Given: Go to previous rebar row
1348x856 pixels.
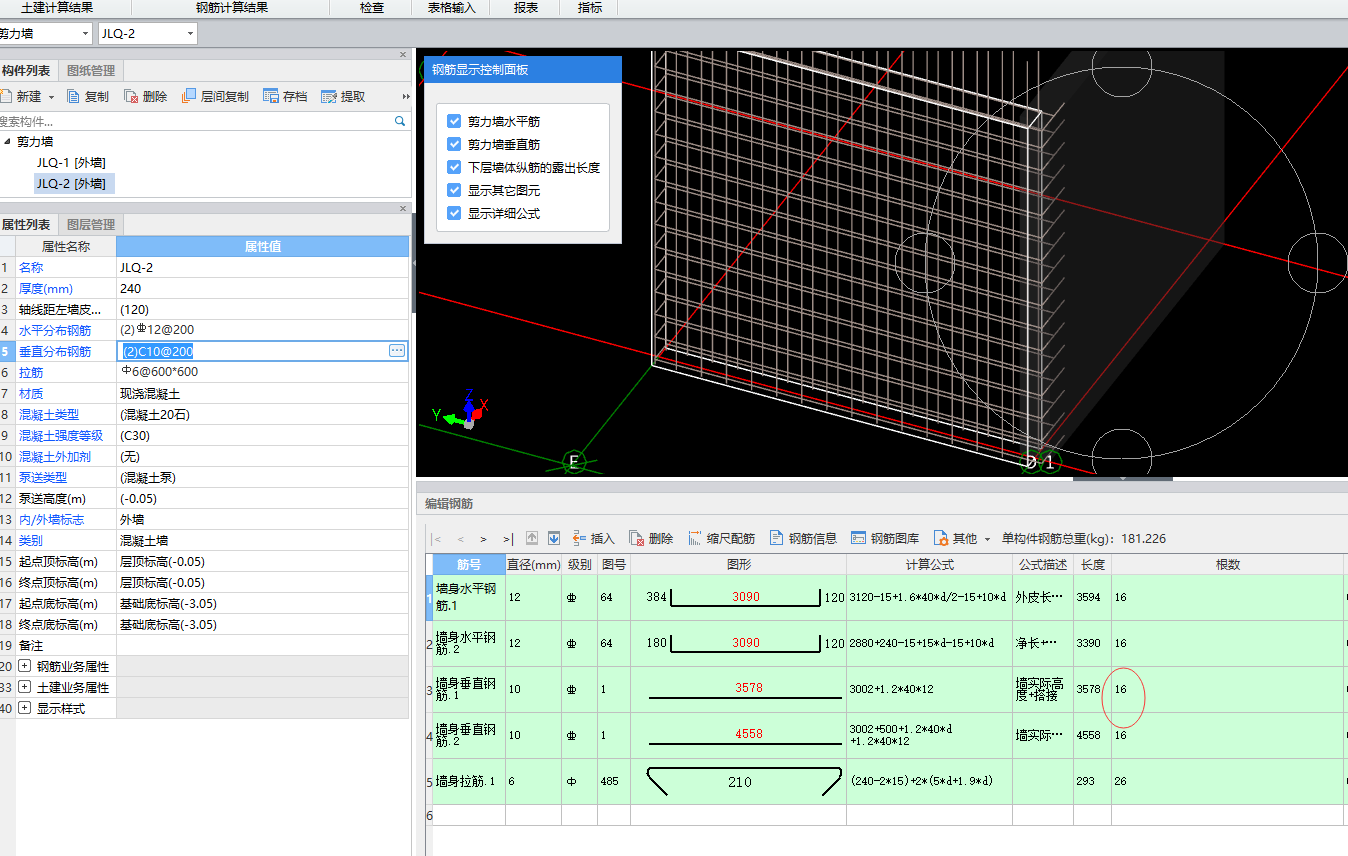Looking at the screenshot, I should 461,538.
